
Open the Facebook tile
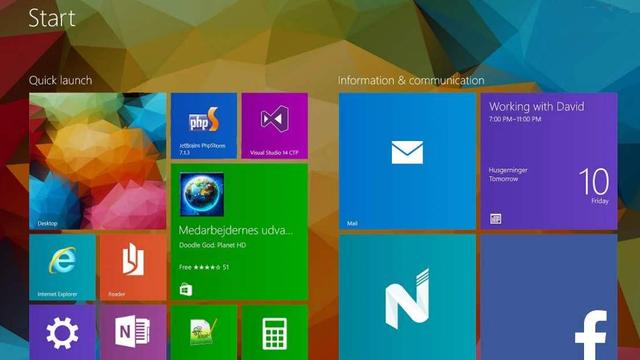pos(549,297)
